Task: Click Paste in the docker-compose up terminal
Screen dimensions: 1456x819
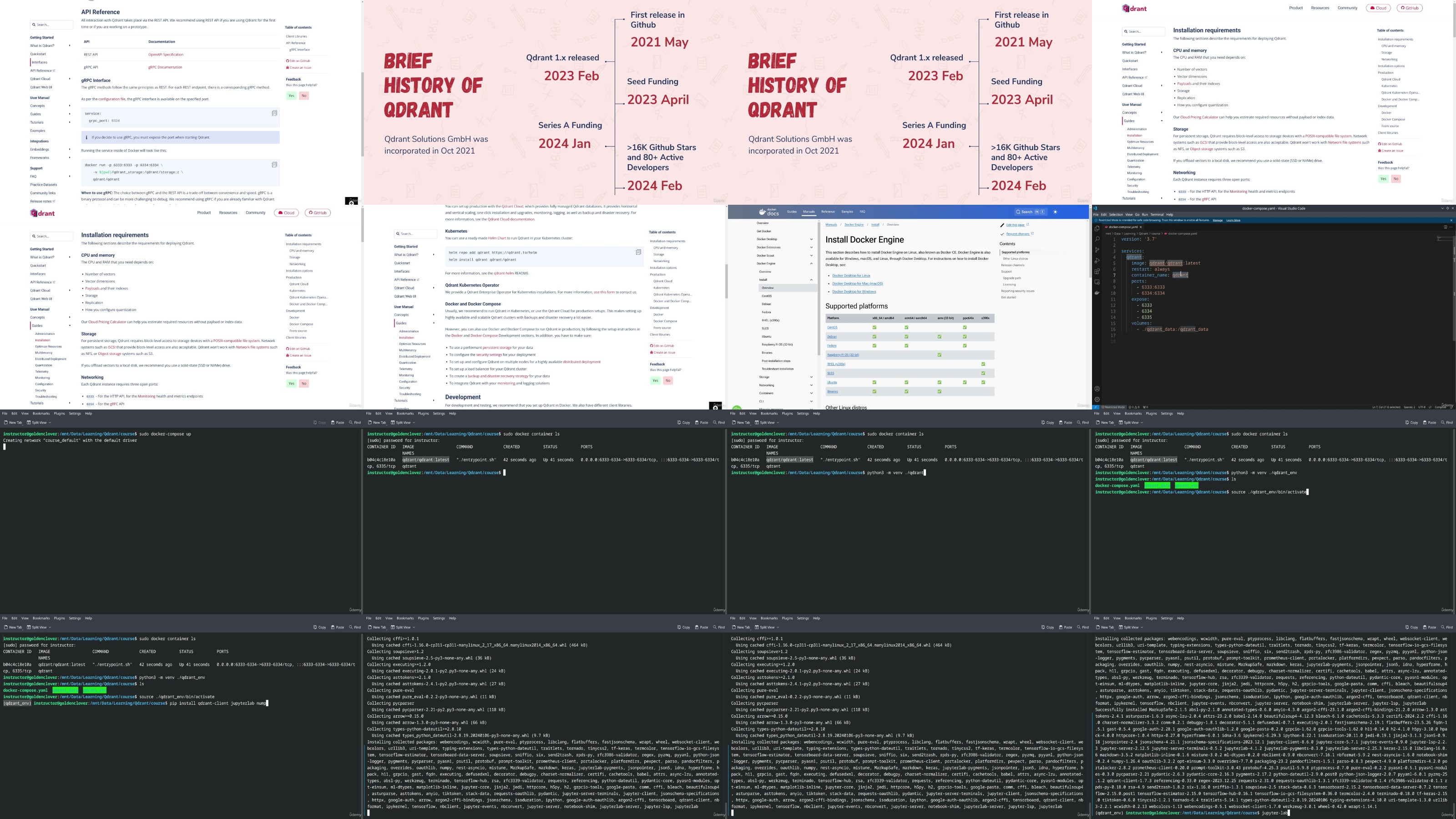Action: [x=338, y=423]
